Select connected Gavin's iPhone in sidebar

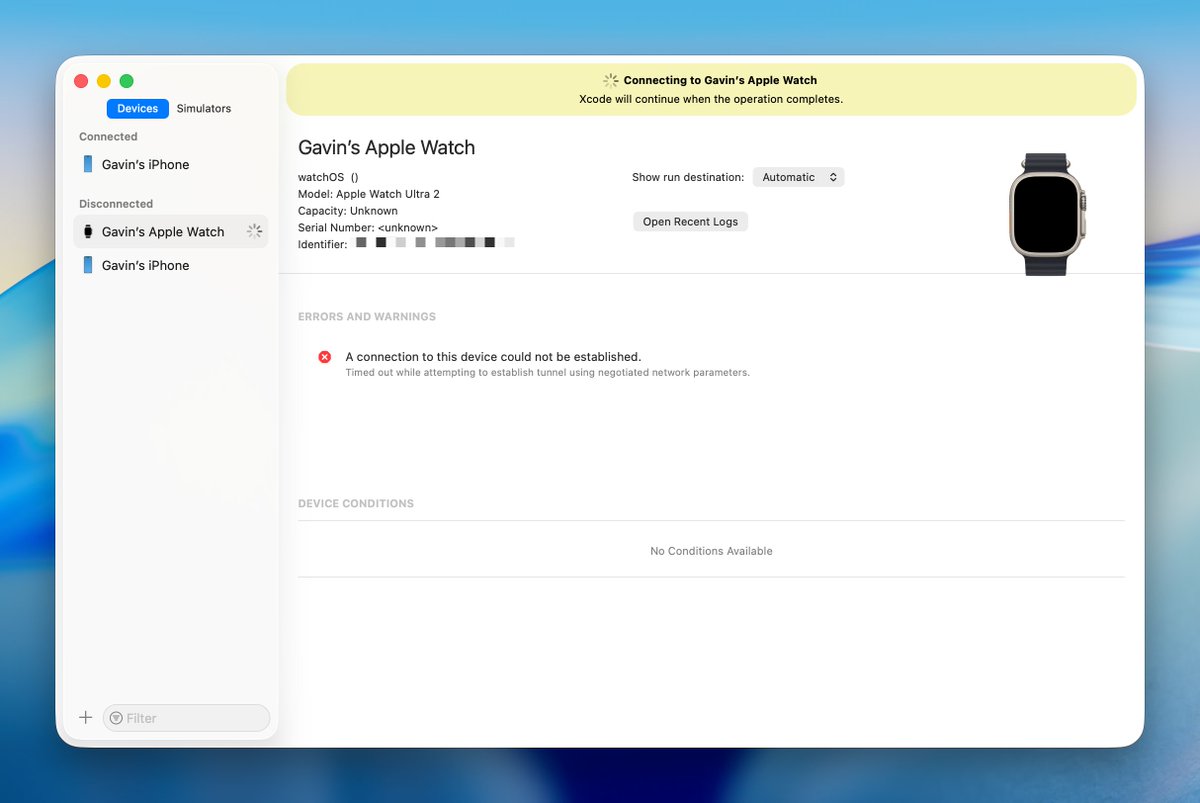coord(171,164)
